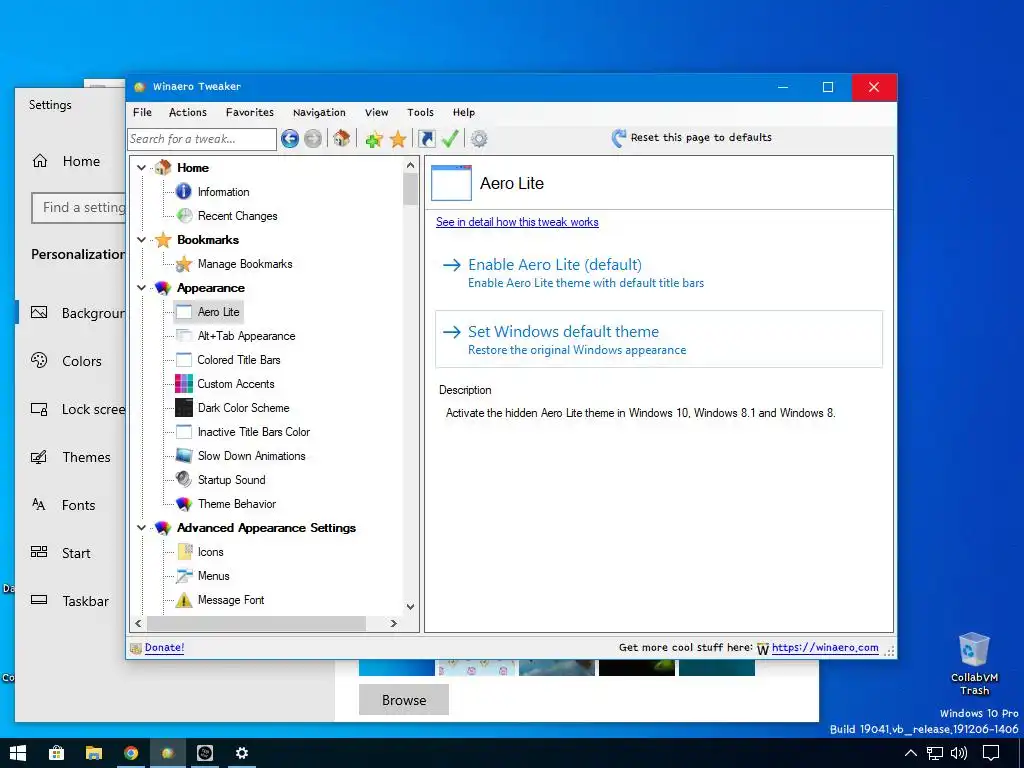Click the Dark Color Scheme icon
The image size is (1024, 768).
click(x=184, y=408)
